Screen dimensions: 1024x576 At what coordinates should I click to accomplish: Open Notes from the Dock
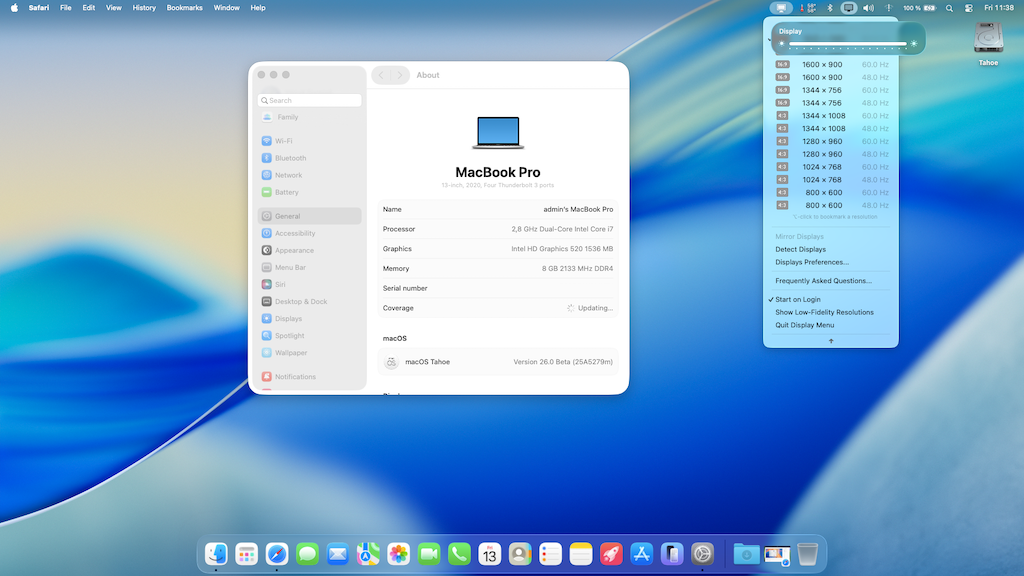click(x=581, y=554)
